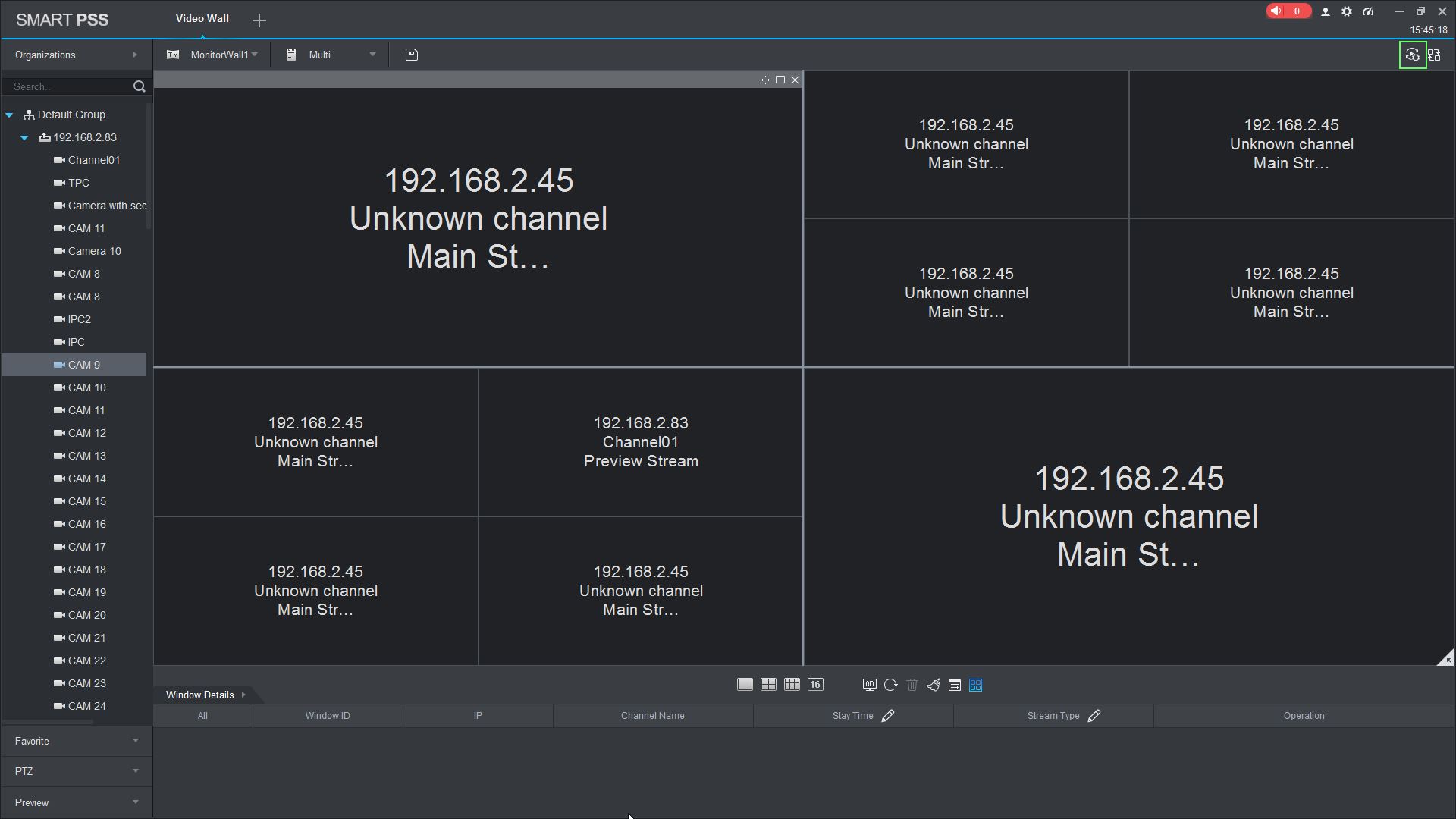Viewport: 1456px width, 819px height.
Task: Click the screen layout swap icon top right
Action: [x=1434, y=55]
